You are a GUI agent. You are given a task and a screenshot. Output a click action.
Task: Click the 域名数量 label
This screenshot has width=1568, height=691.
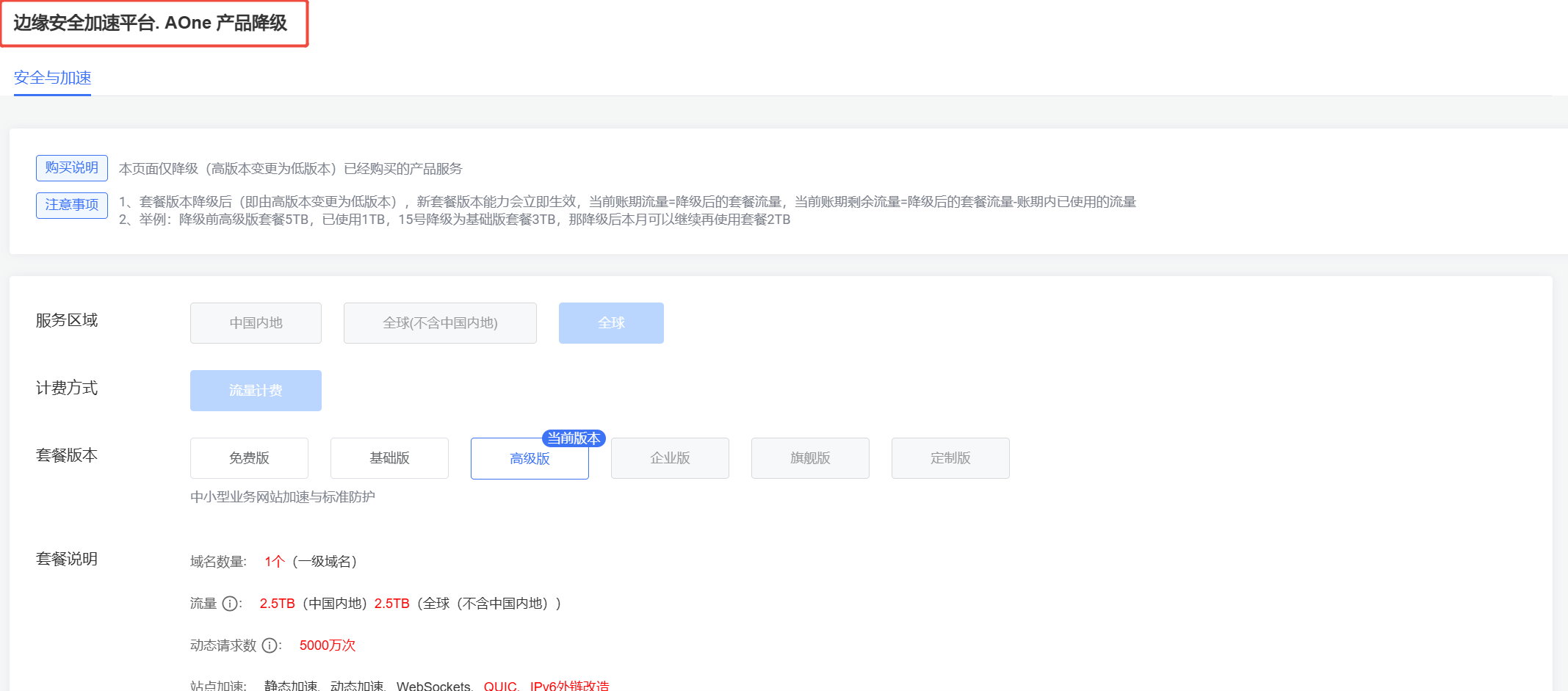click(218, 562)
